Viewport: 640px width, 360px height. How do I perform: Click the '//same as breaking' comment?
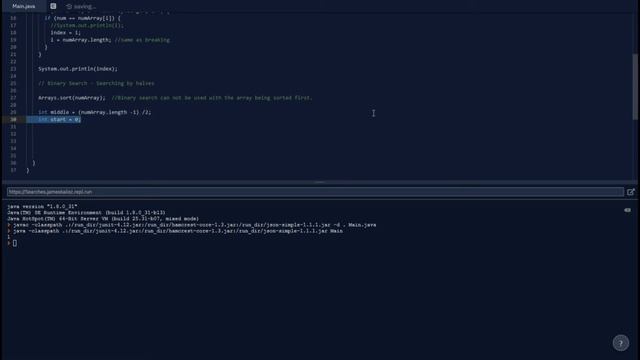pos(142,40)
